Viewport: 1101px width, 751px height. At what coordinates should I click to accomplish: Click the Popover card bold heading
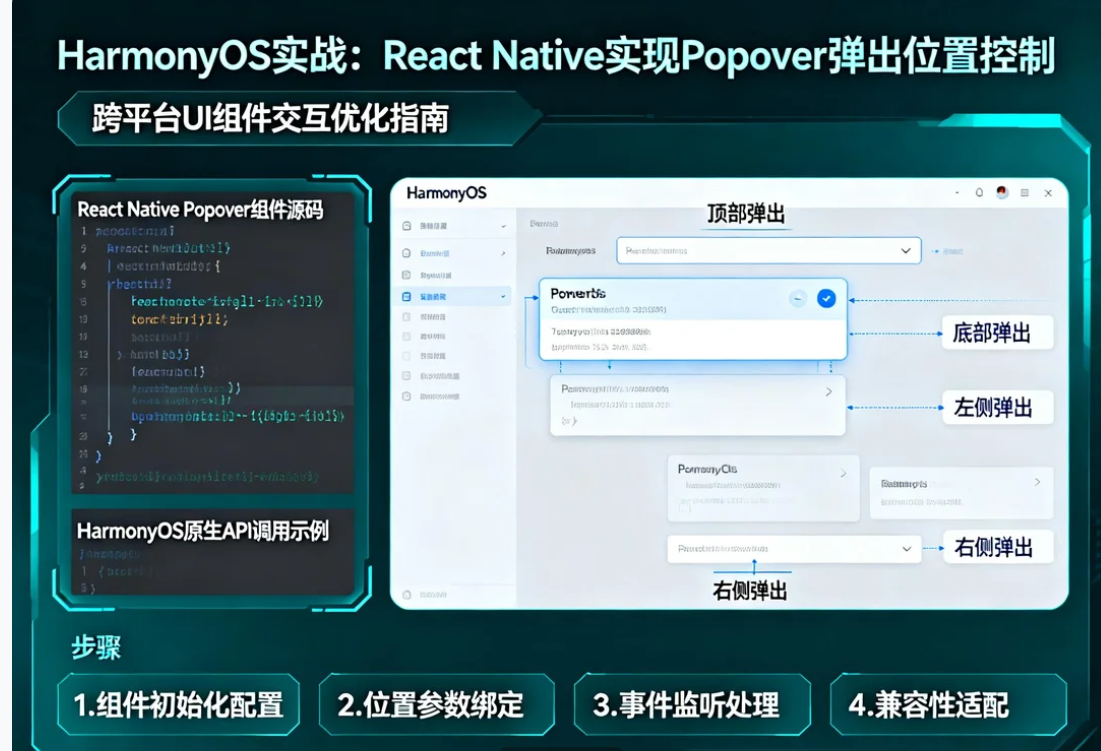pos(578,293)
